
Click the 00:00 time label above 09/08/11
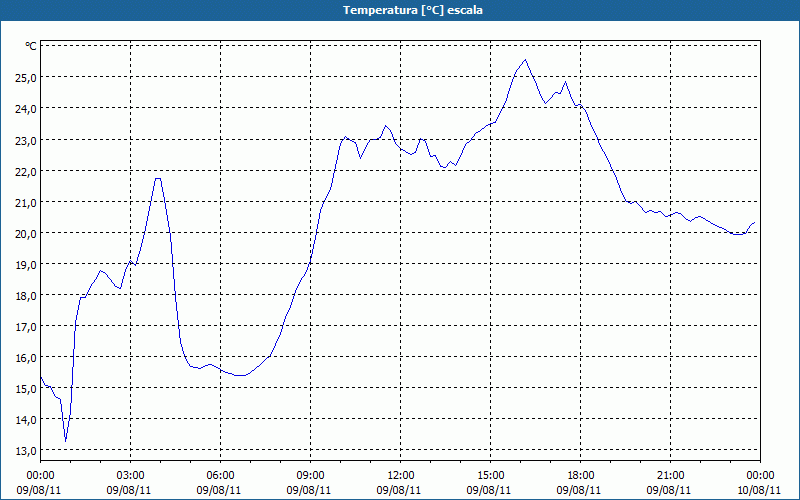[x=40, y=475]
